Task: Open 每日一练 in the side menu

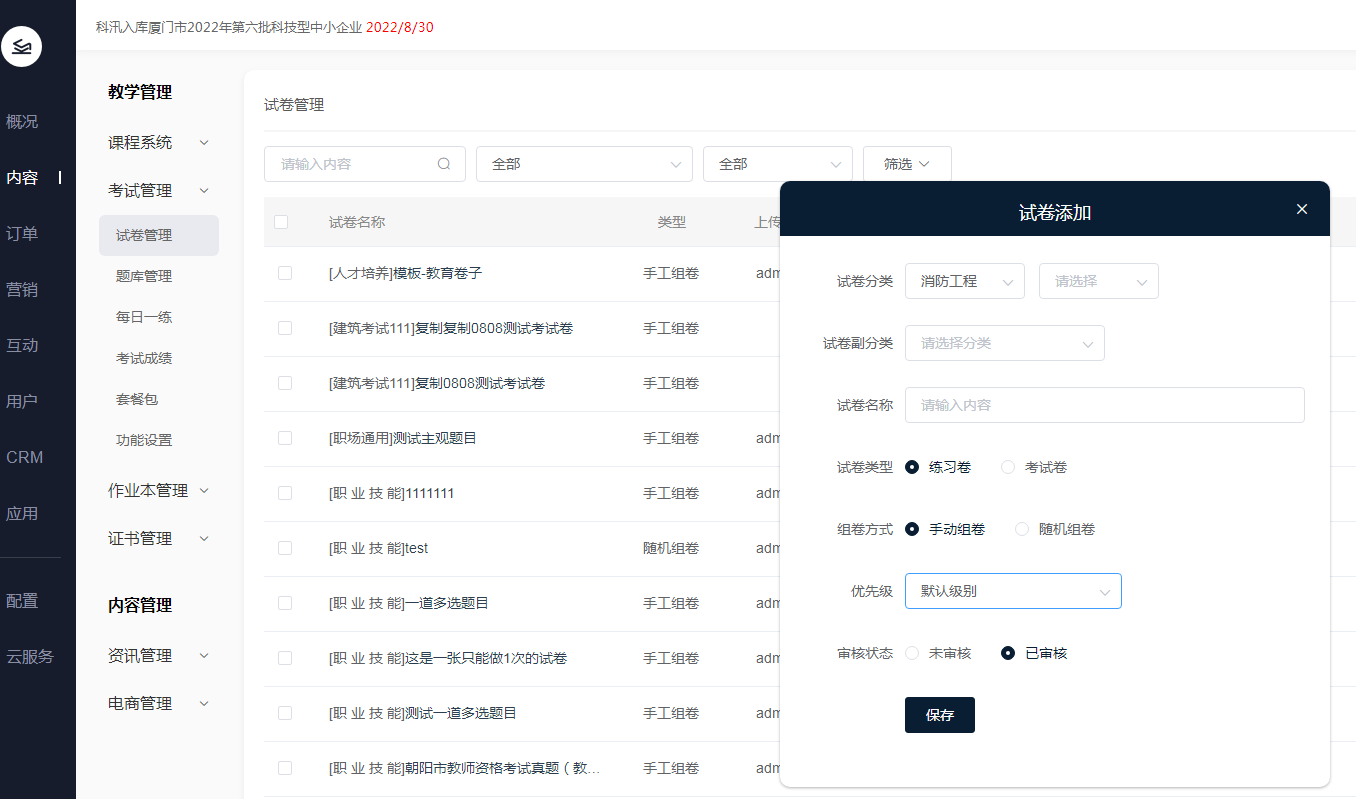Action: [x=144, y=317]
